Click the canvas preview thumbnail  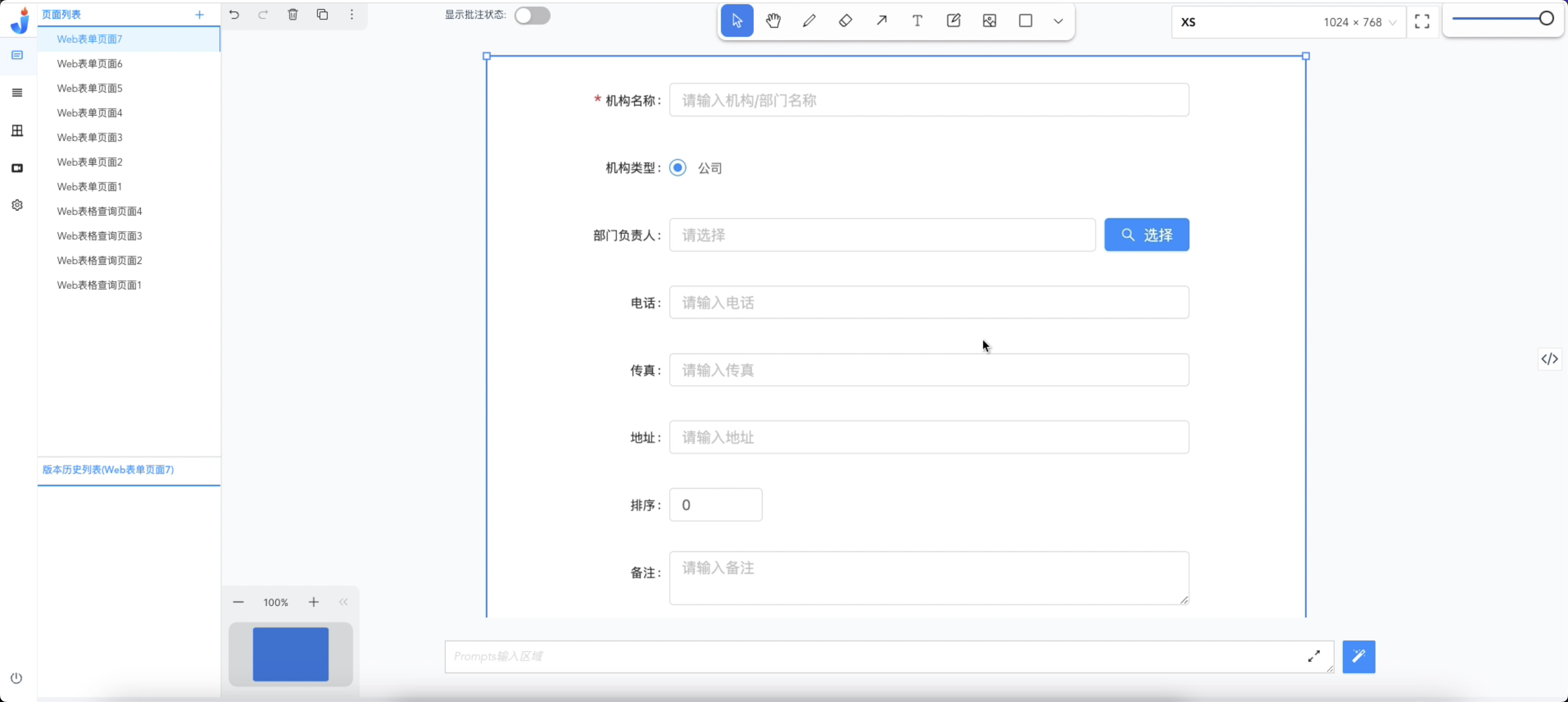click(290, 654)
